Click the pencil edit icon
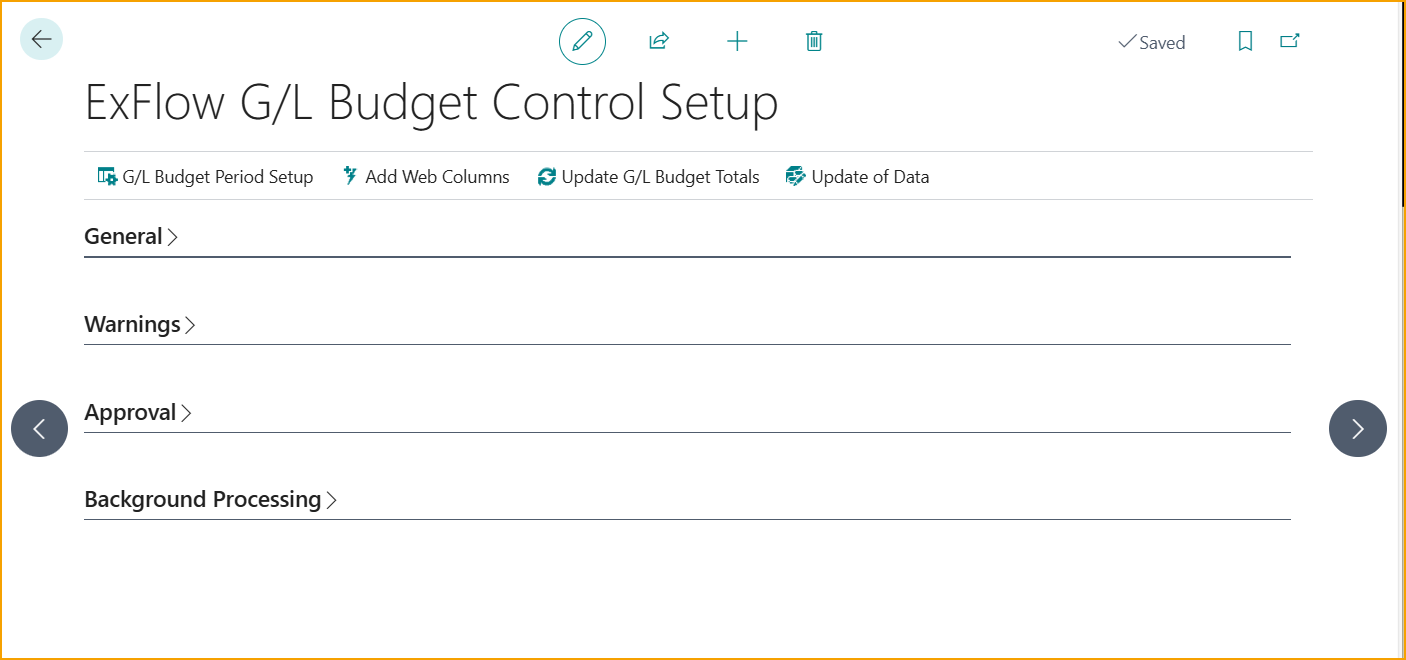This screenshot has height=660, width=1406. [x=582, y=42]
